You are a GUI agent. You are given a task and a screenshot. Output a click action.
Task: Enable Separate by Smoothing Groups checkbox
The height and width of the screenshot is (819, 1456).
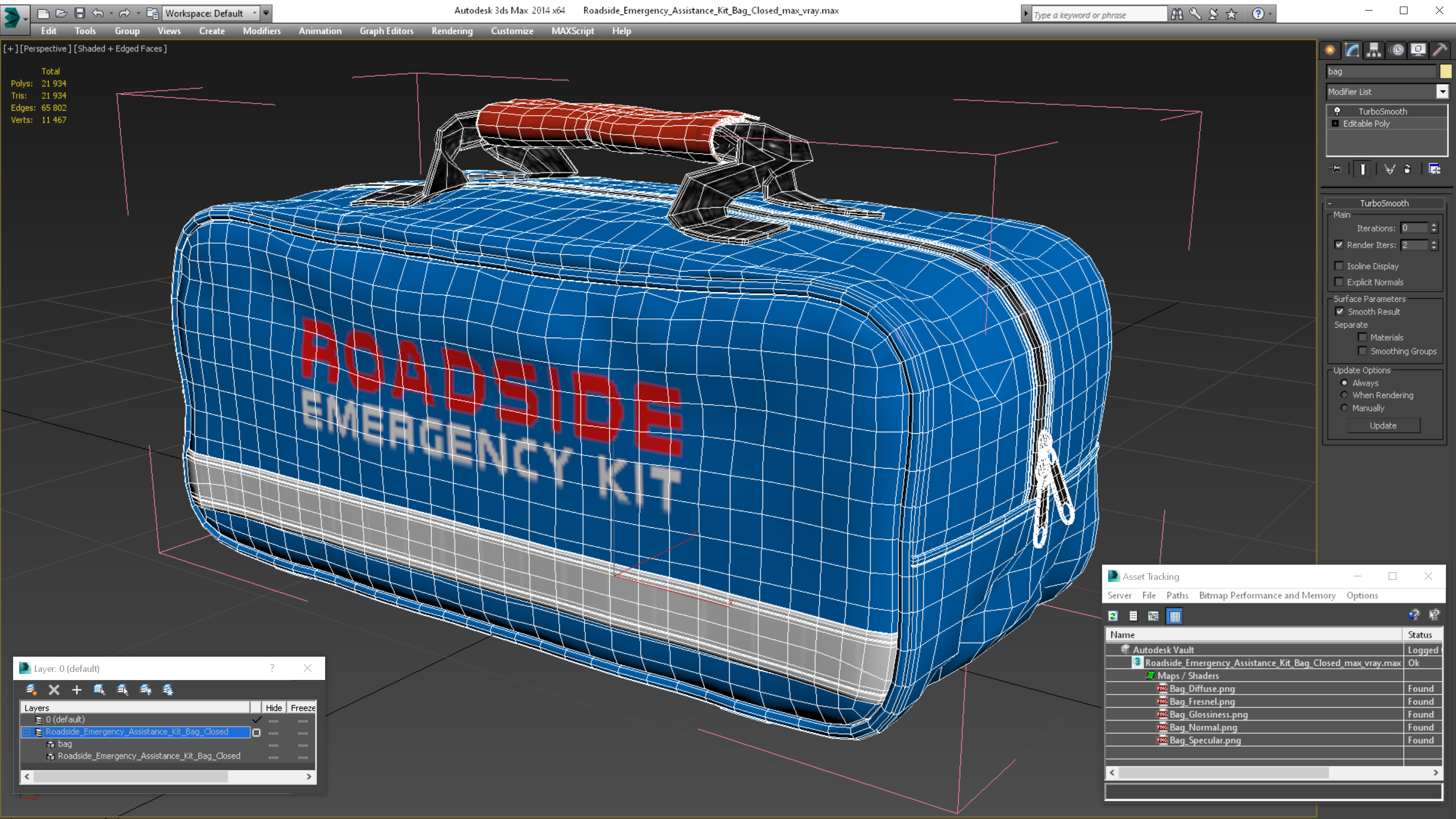1363,351
